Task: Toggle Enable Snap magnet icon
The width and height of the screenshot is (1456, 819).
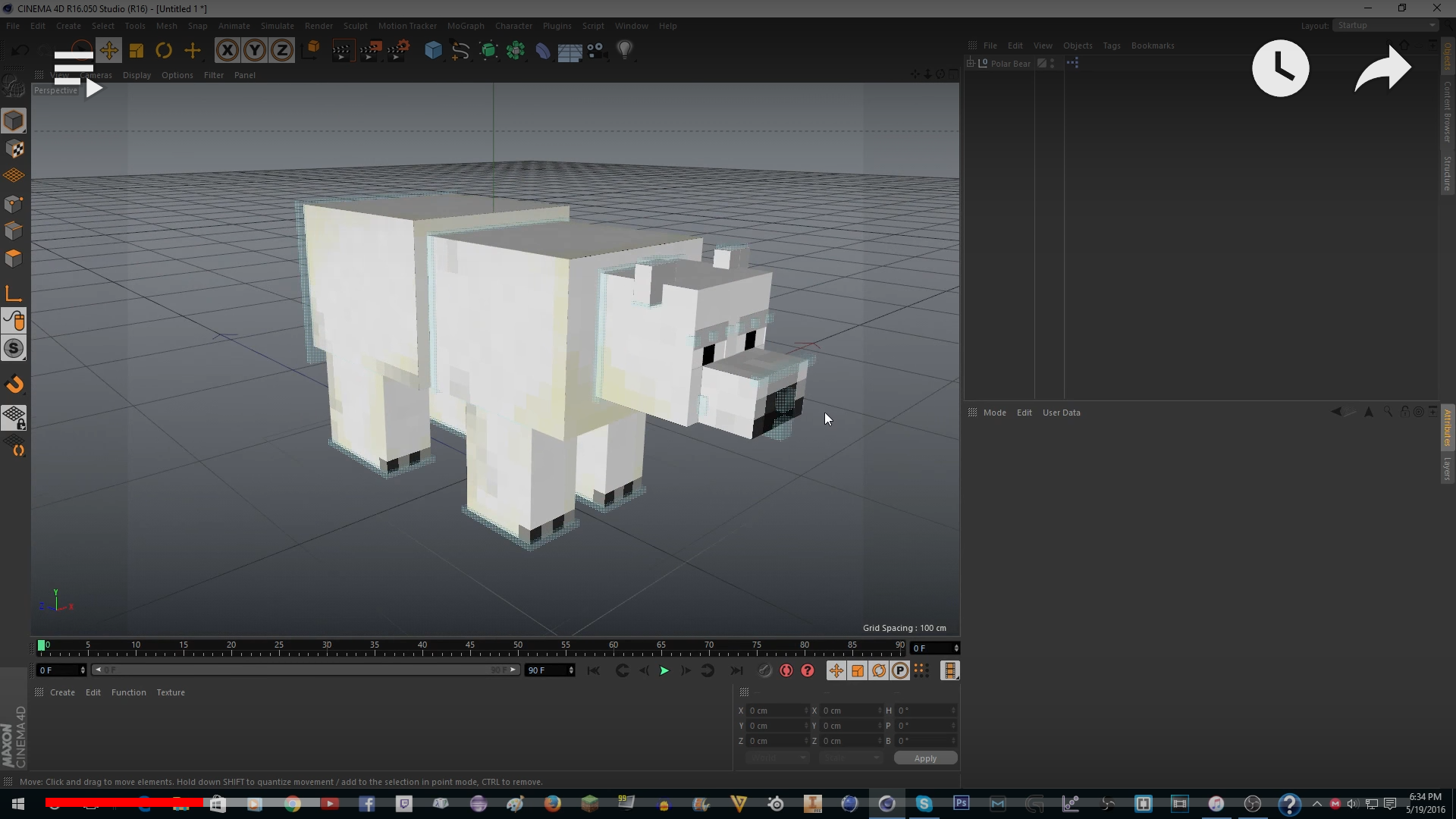Action: 14,384
